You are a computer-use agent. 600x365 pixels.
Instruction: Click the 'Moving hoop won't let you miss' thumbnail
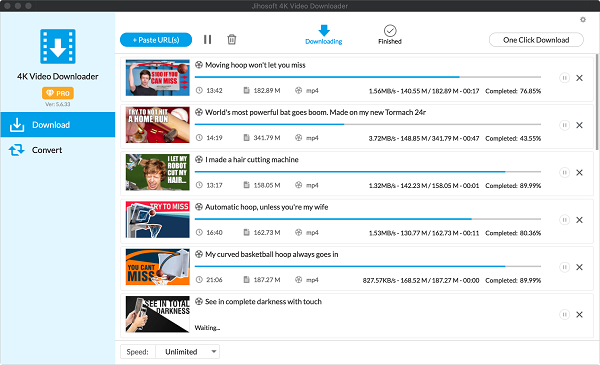(x=158, y=78)
